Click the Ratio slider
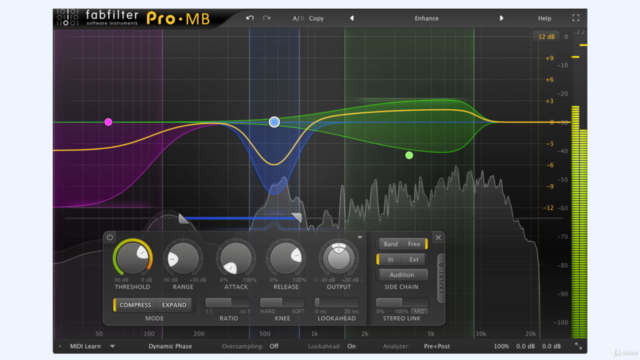 click(228, 302)
